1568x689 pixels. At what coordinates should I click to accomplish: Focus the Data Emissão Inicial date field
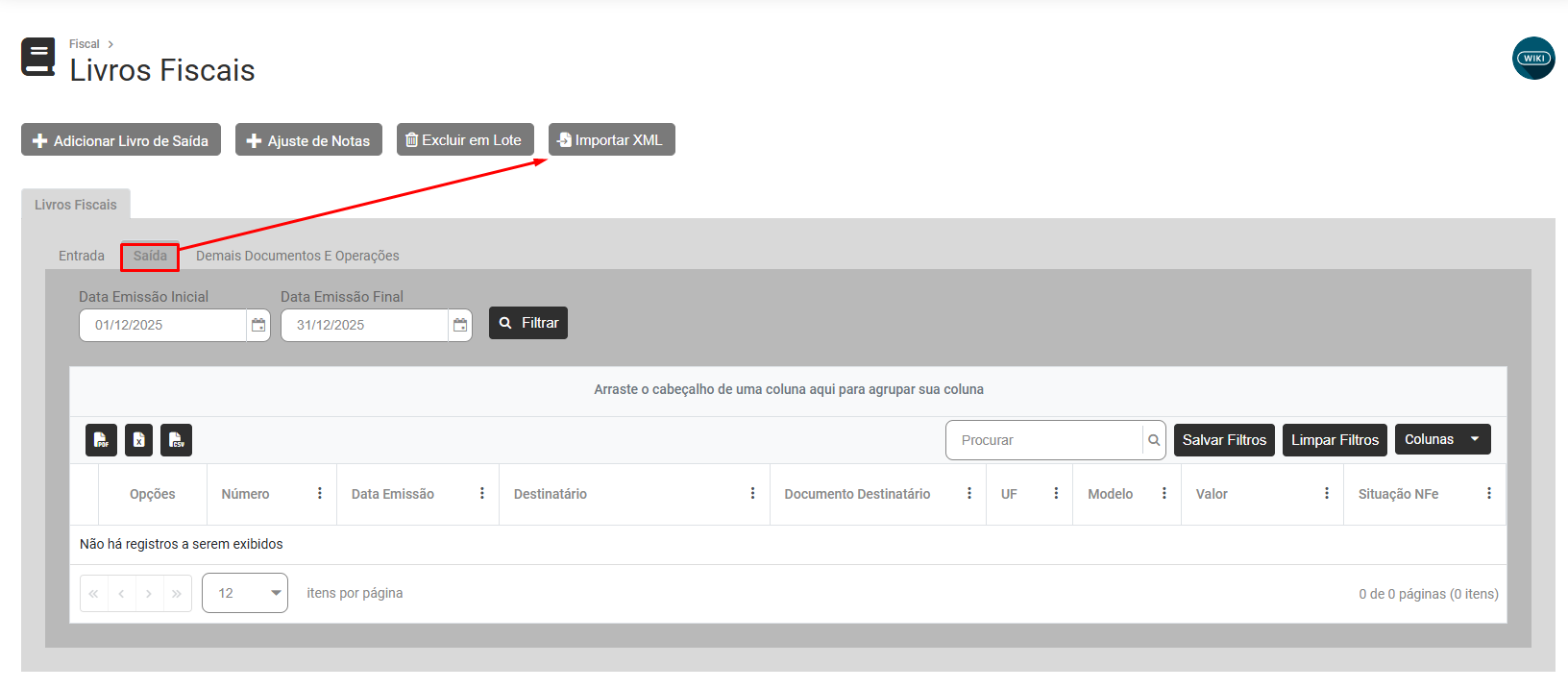coord(163,325)
